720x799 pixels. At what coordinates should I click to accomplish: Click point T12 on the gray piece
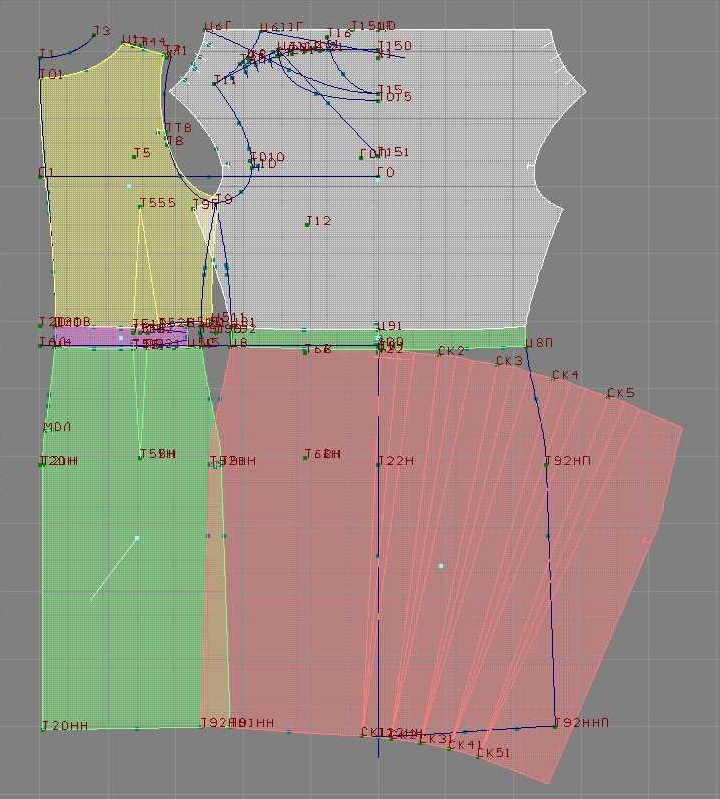click(x=308, y=224)
